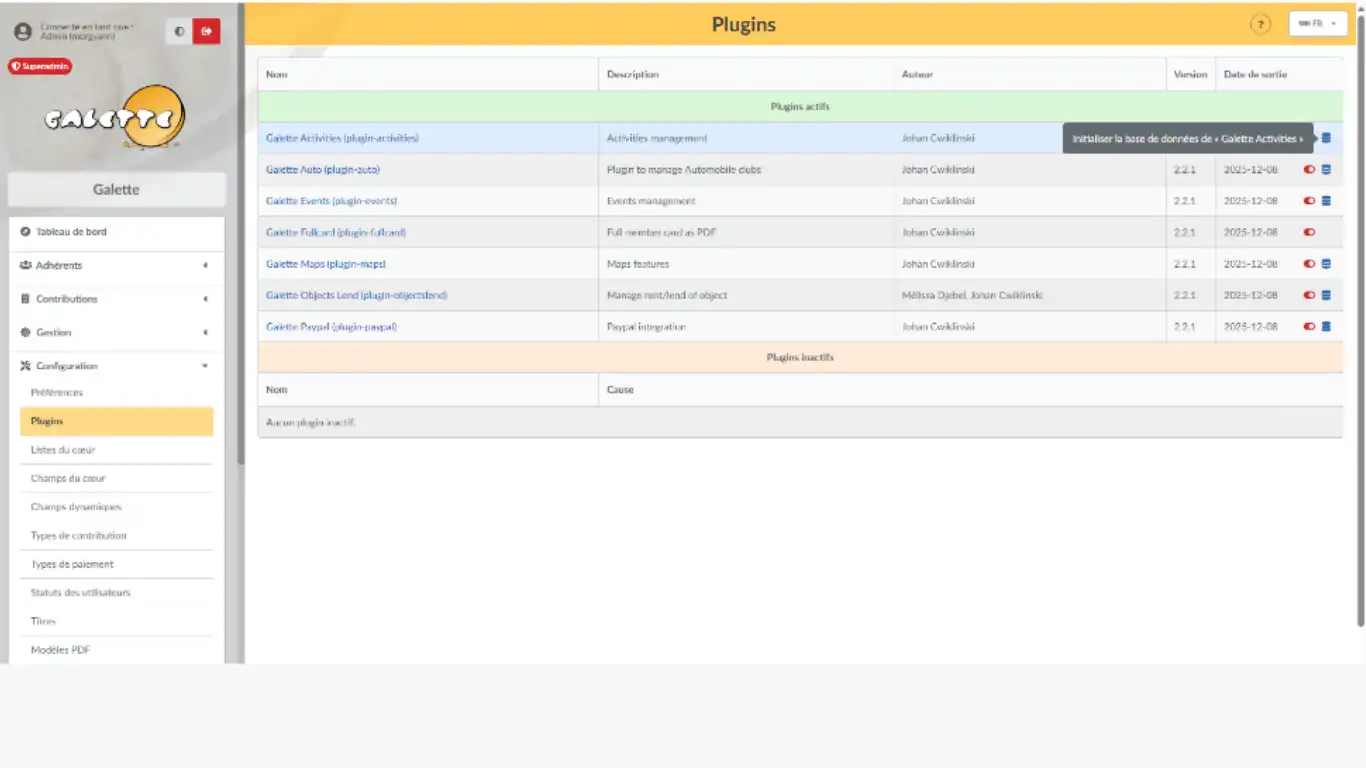This screenshot has width=1366, height=768.
Task: Collapse the Configuration menu section
Action: [x=116, y=366]
